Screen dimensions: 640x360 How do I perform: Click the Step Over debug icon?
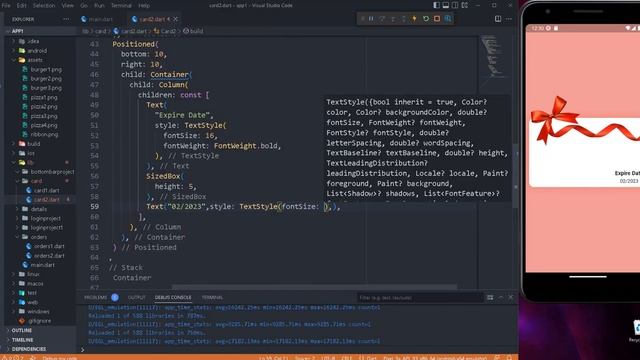382,19
